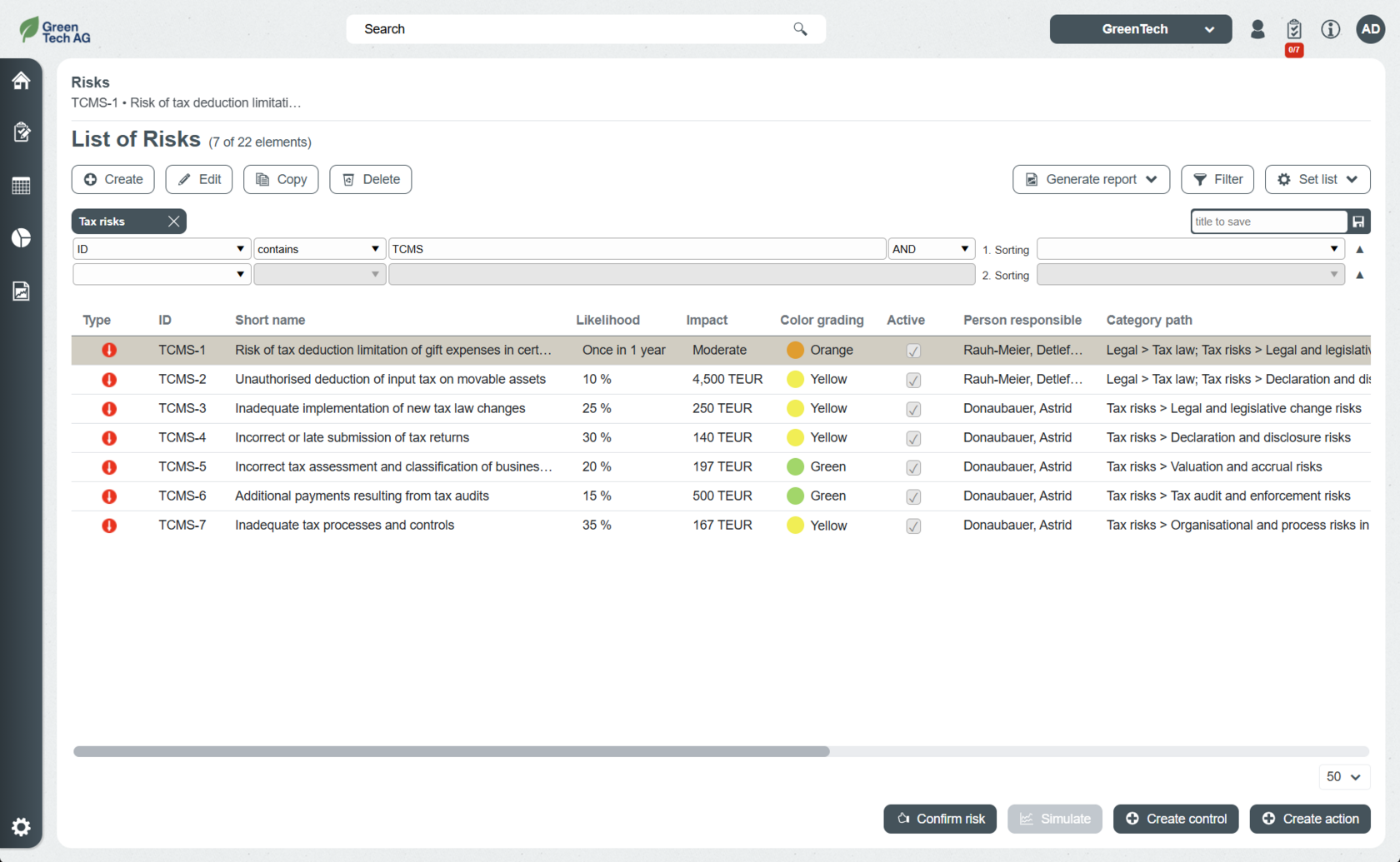Expand the GreenTech organization dropdown

click(x=1140, y=29)
